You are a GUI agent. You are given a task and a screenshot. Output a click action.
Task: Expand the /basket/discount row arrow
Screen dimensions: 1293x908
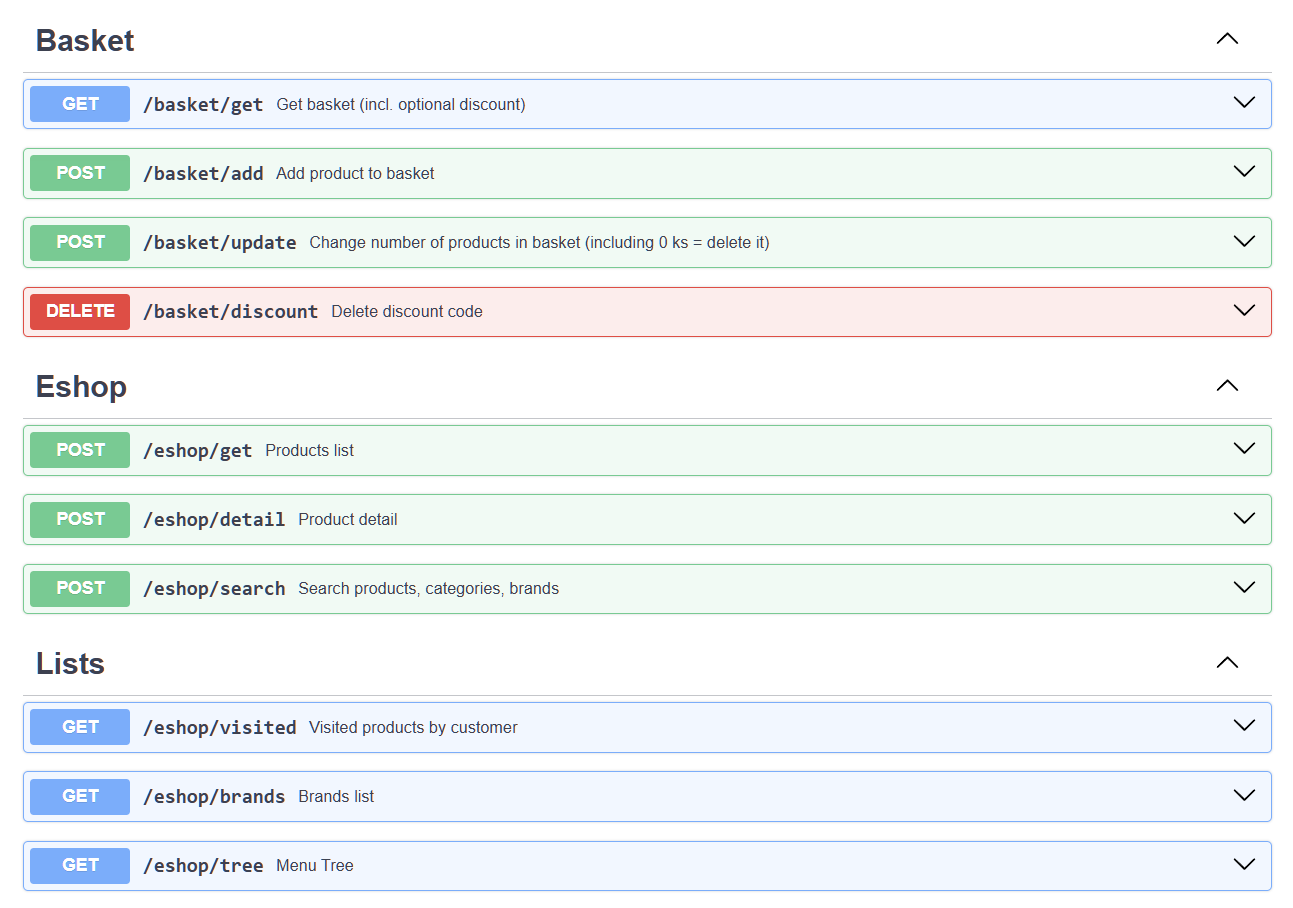click(x=1244, y=311)
